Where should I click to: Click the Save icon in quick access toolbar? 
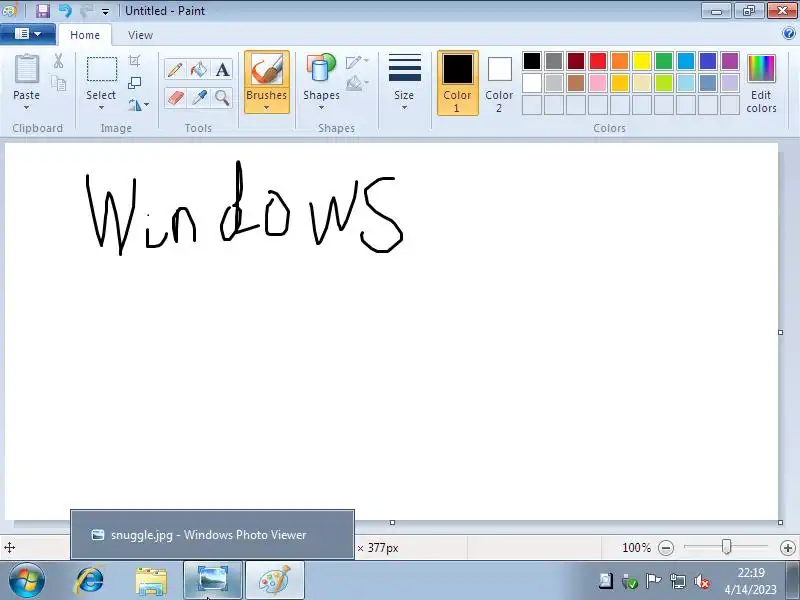click(42, 11)
